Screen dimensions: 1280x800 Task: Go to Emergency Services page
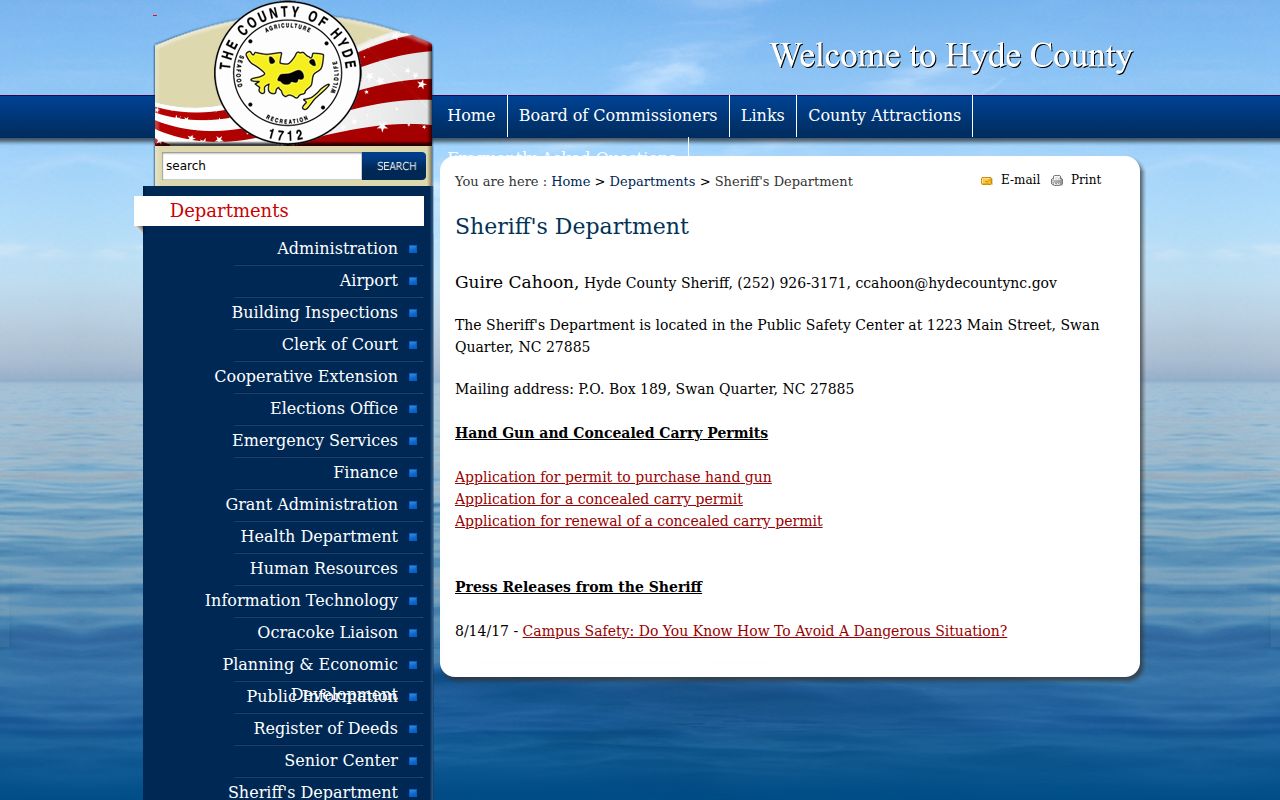[x=315, y=440]
